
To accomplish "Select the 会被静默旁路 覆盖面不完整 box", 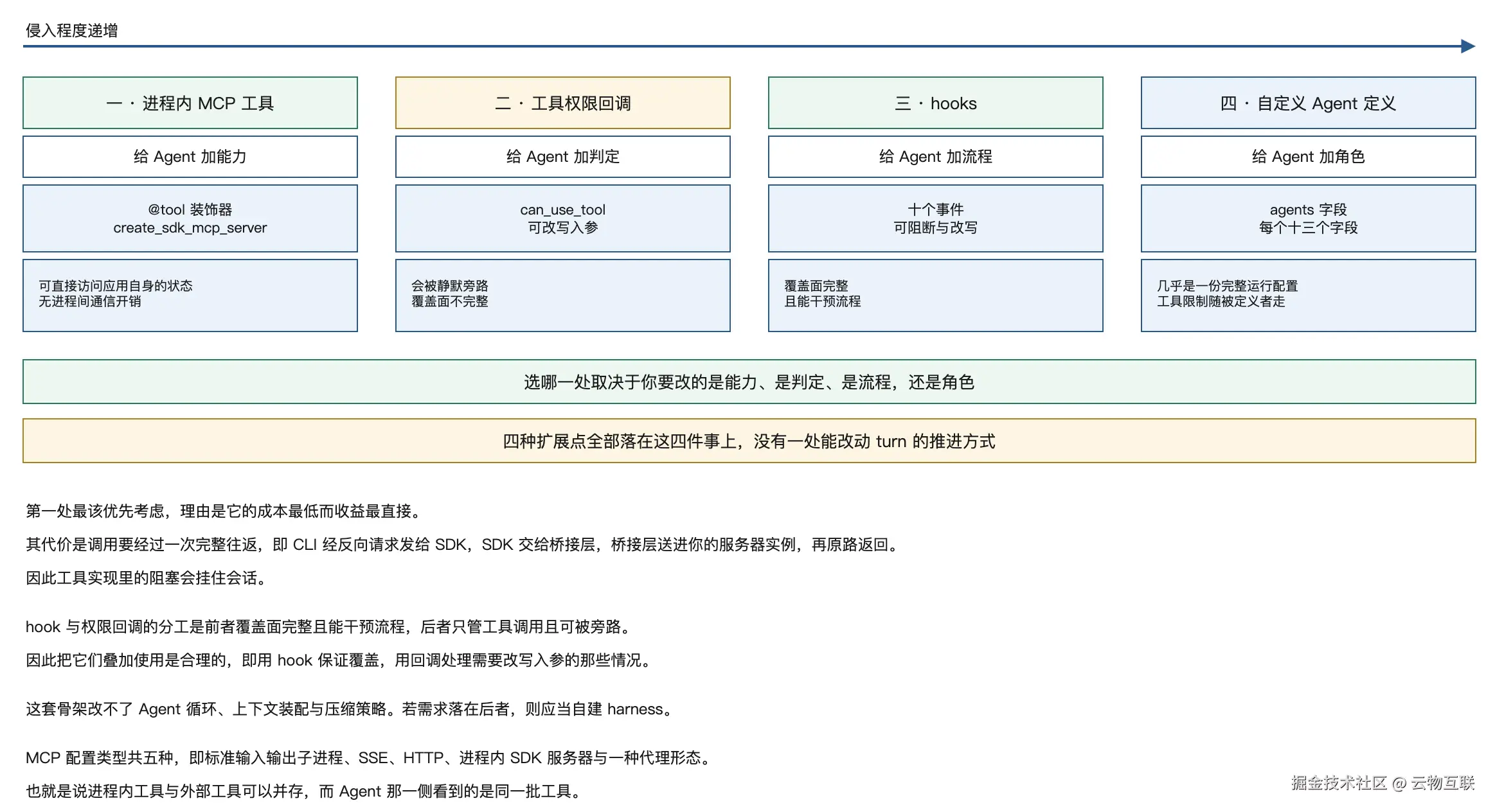I will (x=563, y=296).
